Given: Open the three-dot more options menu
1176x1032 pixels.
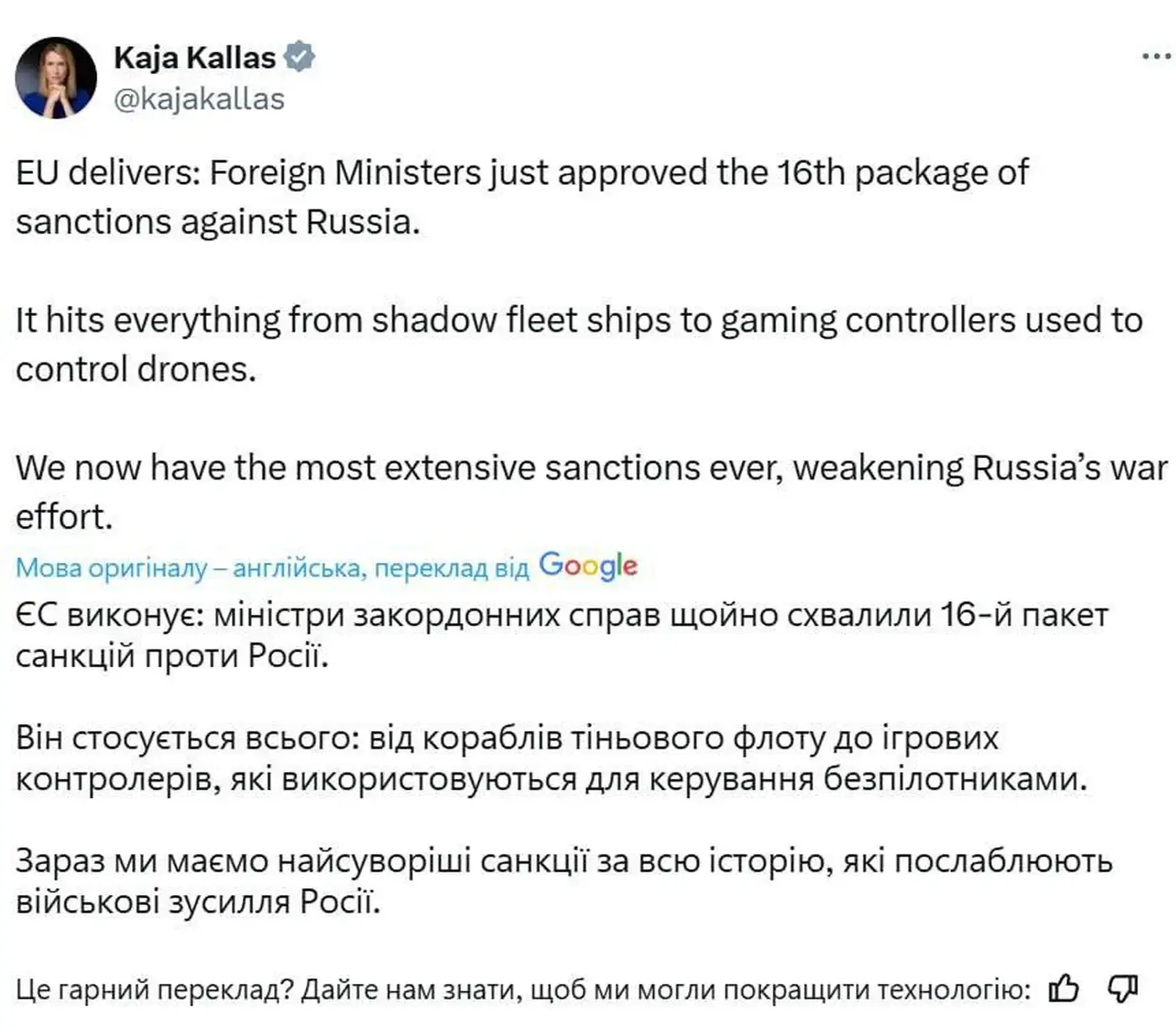Looking at the screenshot, I should tap(1157, 57).
